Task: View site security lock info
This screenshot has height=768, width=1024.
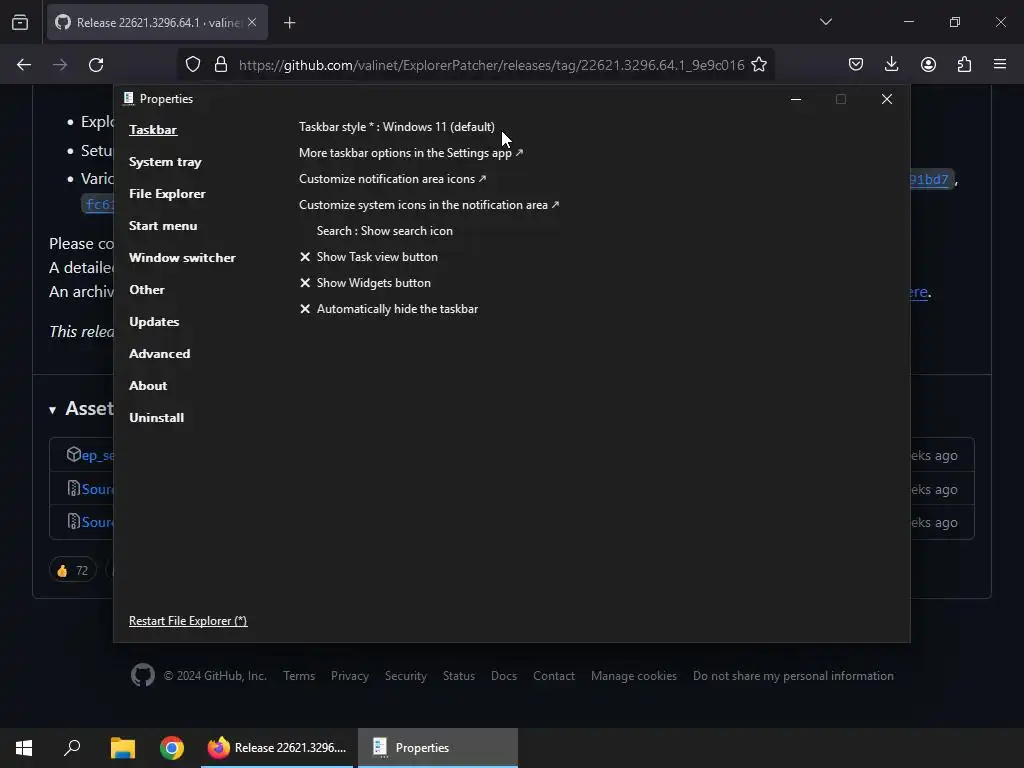Action: point(221,65)
